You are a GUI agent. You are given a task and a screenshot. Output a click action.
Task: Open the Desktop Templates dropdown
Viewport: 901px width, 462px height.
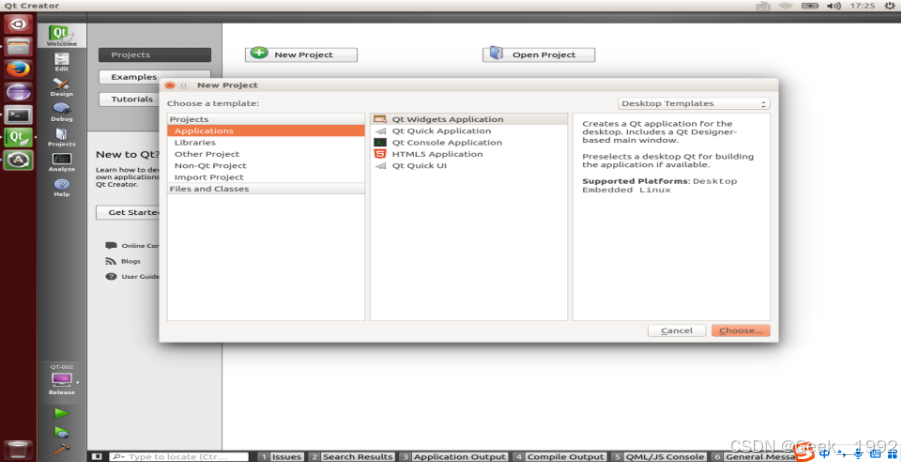coord(694,103)
